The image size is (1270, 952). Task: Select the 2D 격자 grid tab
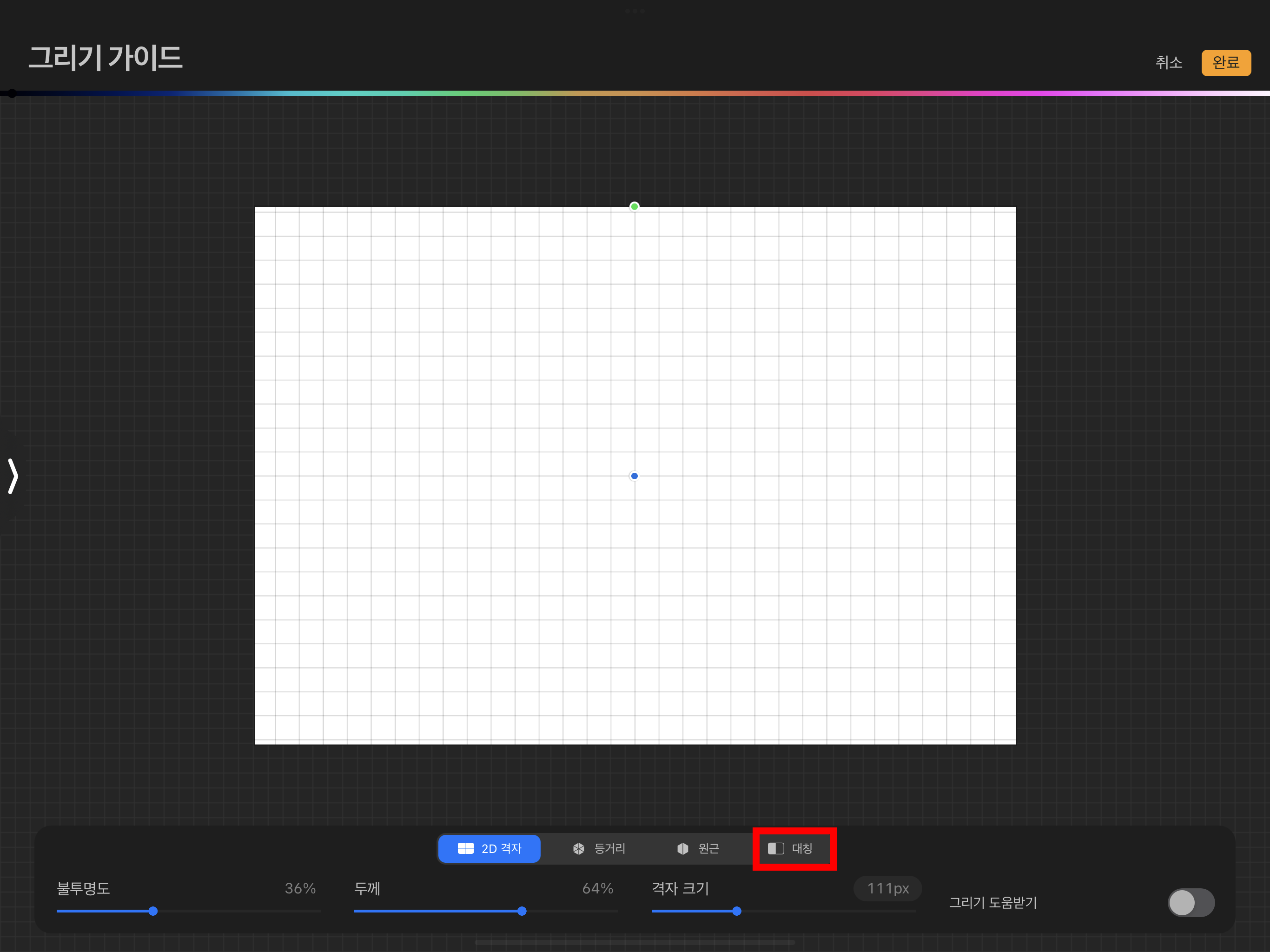(x=489, y=849)
